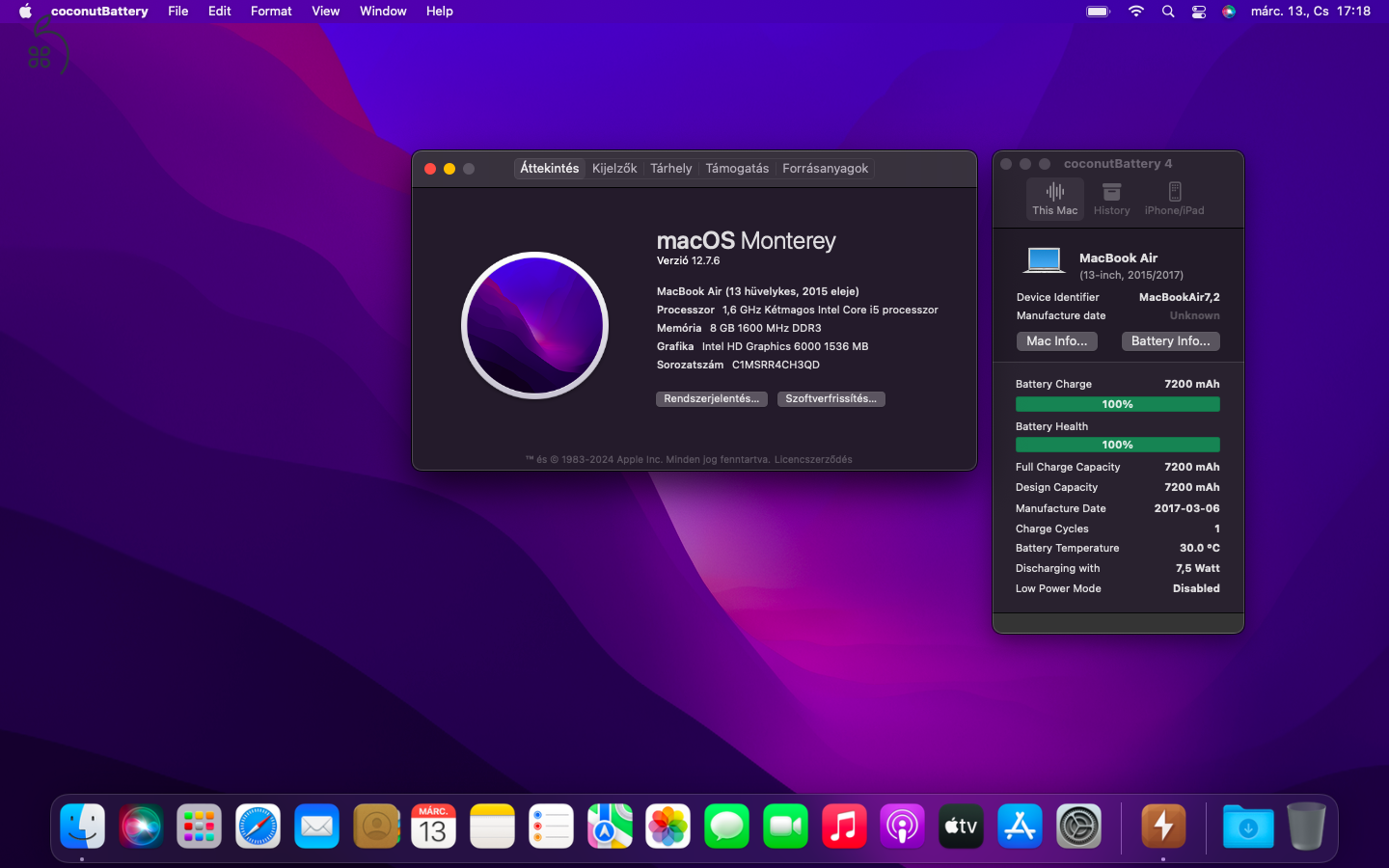This screenshot has height=868, width=1389.
Task: Open System Preferences from the Dock
Action: click(1078, 827)
